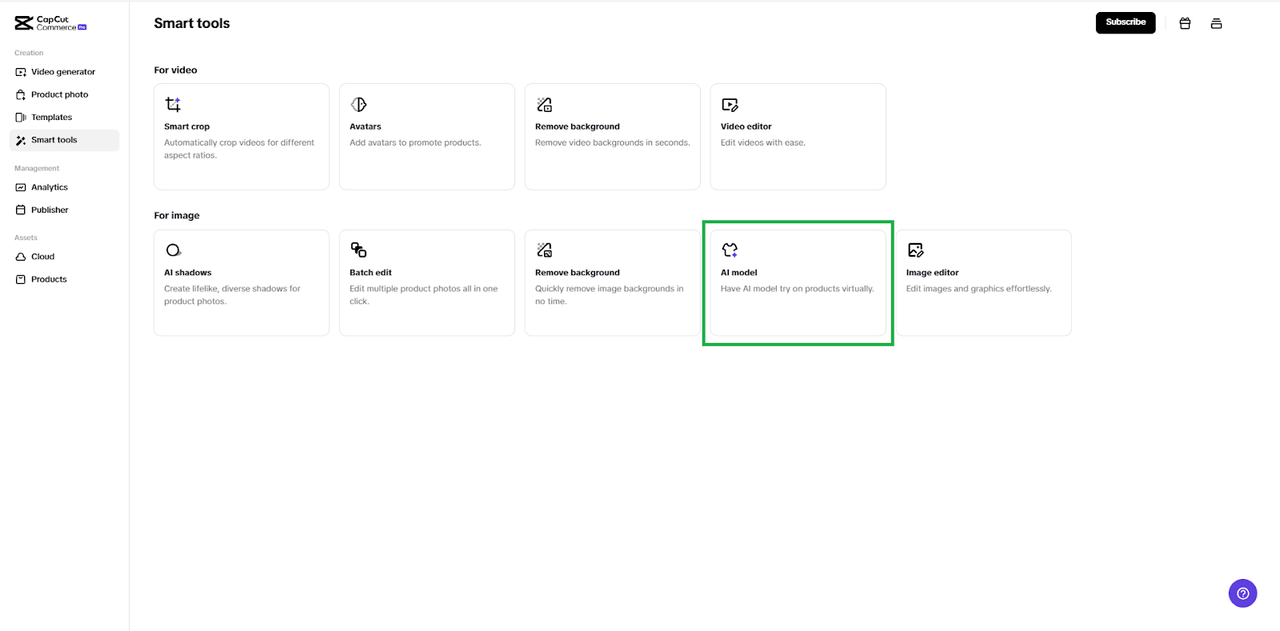Open the AI shadows tool title
Screen dimensions: 1280x631
tap(188, 273)
